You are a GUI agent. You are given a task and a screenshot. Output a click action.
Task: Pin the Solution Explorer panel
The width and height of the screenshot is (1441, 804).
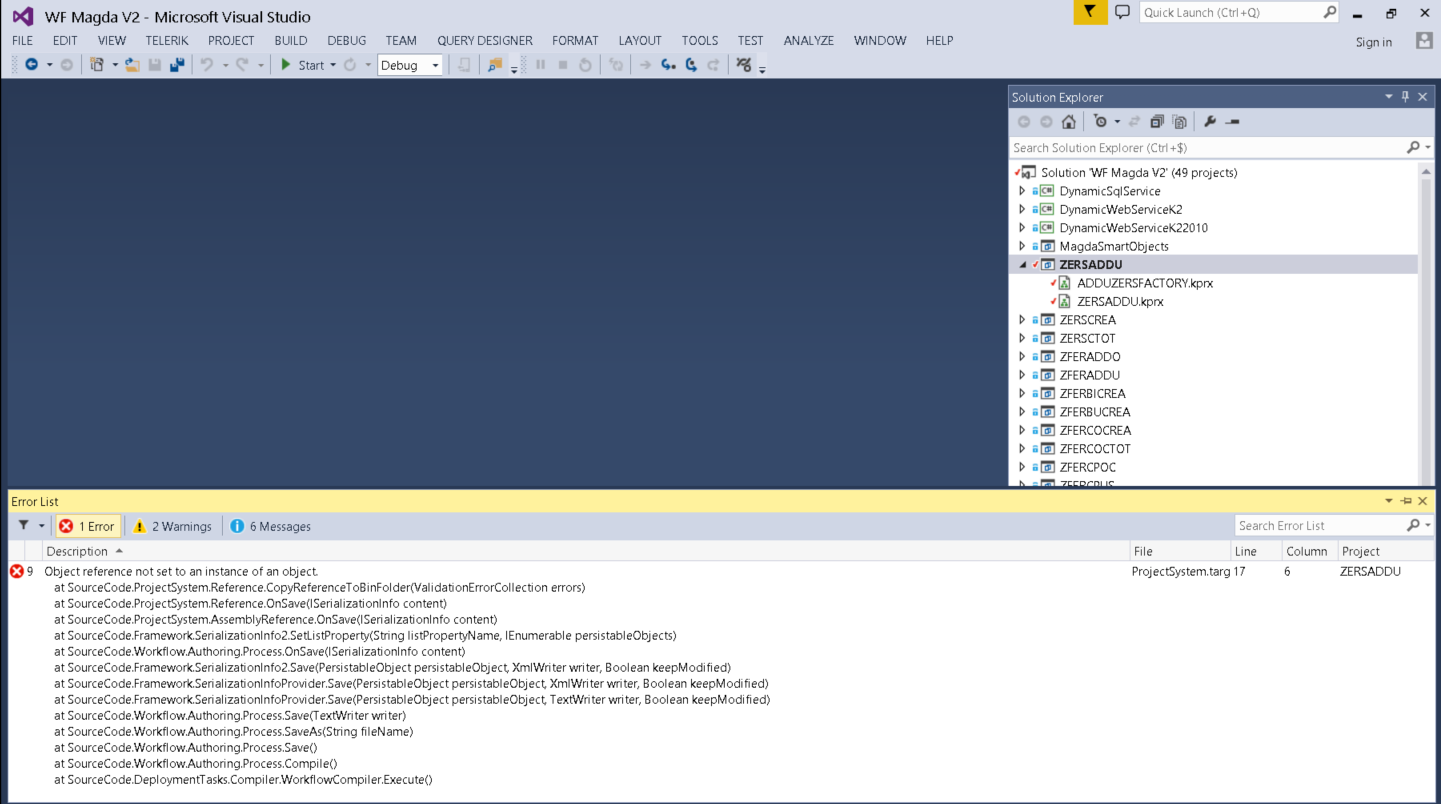(1405, 97)
